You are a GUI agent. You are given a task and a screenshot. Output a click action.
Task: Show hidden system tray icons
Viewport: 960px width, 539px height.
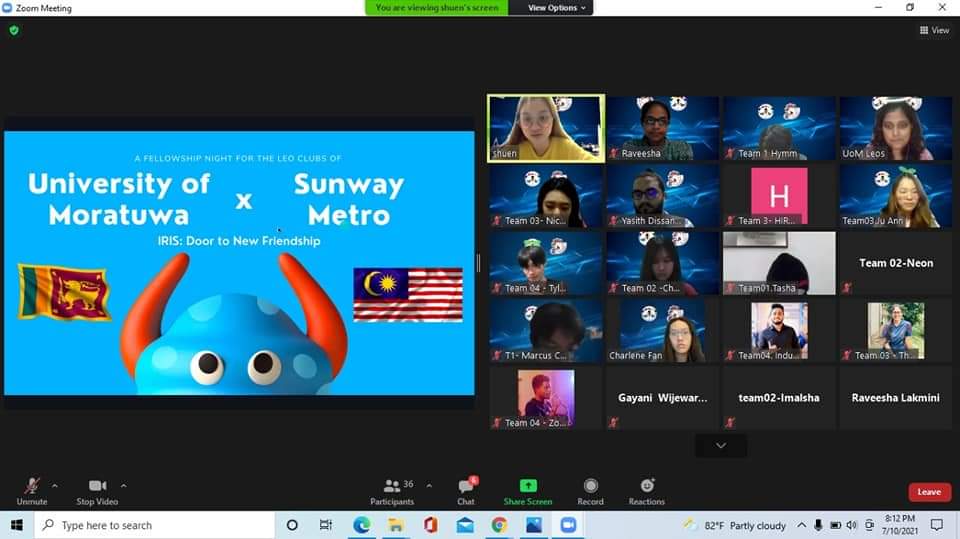[801, 525]
